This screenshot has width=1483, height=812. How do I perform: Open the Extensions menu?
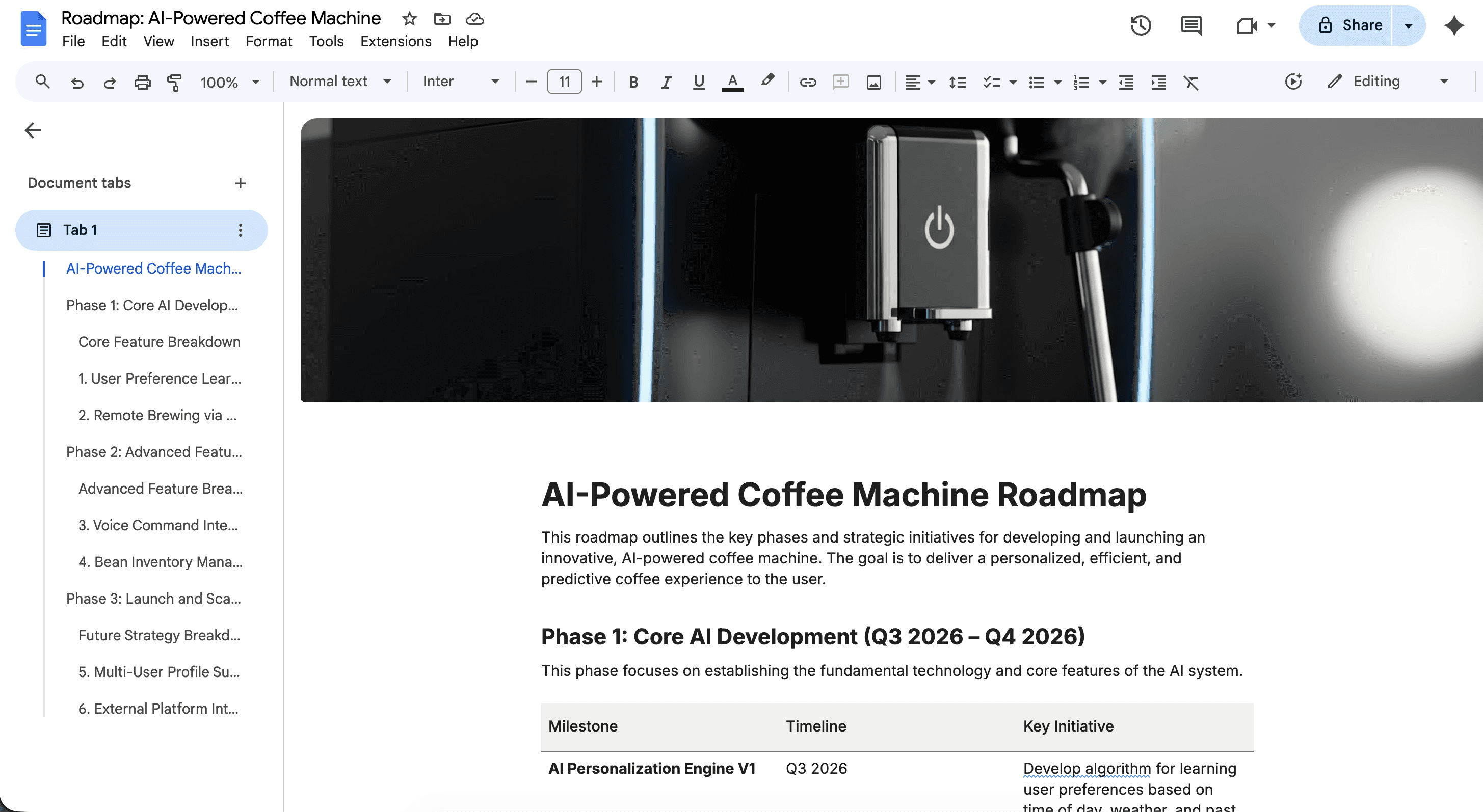pyautogui.click(x=395, y=41)
